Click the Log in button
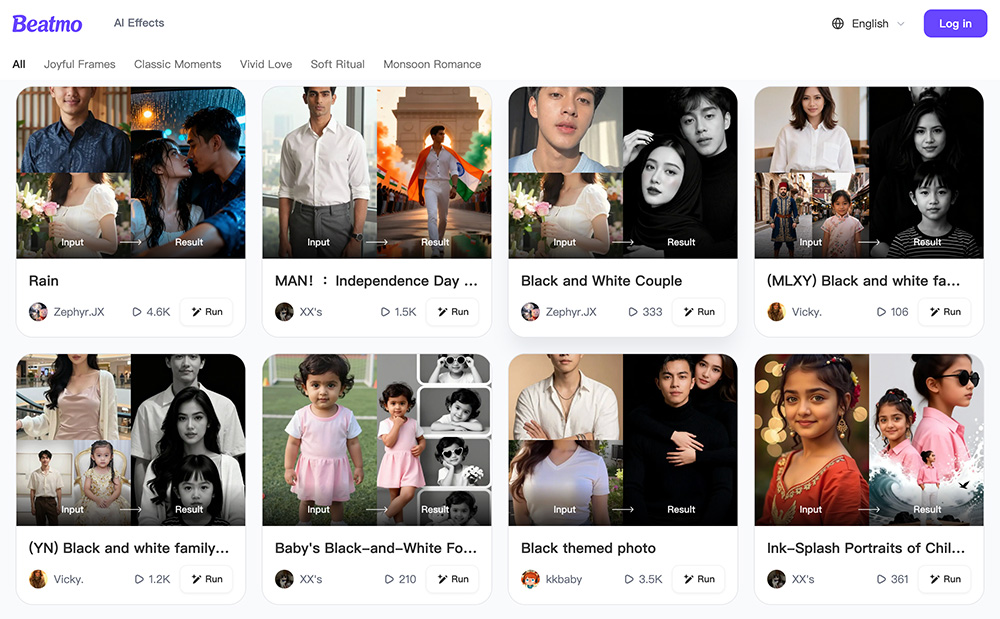Viewport: 1000px width, 619px height. [x=955, y=24]
